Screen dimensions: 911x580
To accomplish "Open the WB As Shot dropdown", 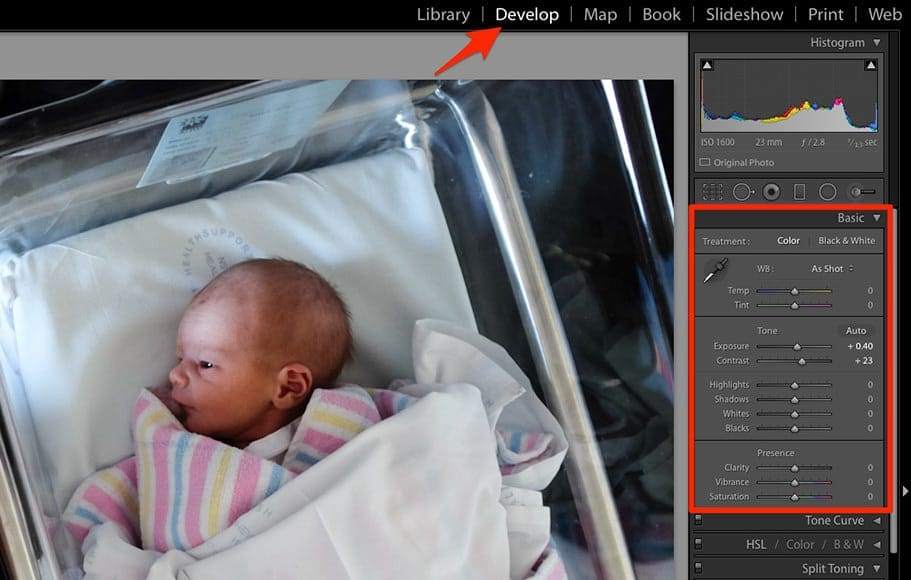I will click(x=833, y=269).
